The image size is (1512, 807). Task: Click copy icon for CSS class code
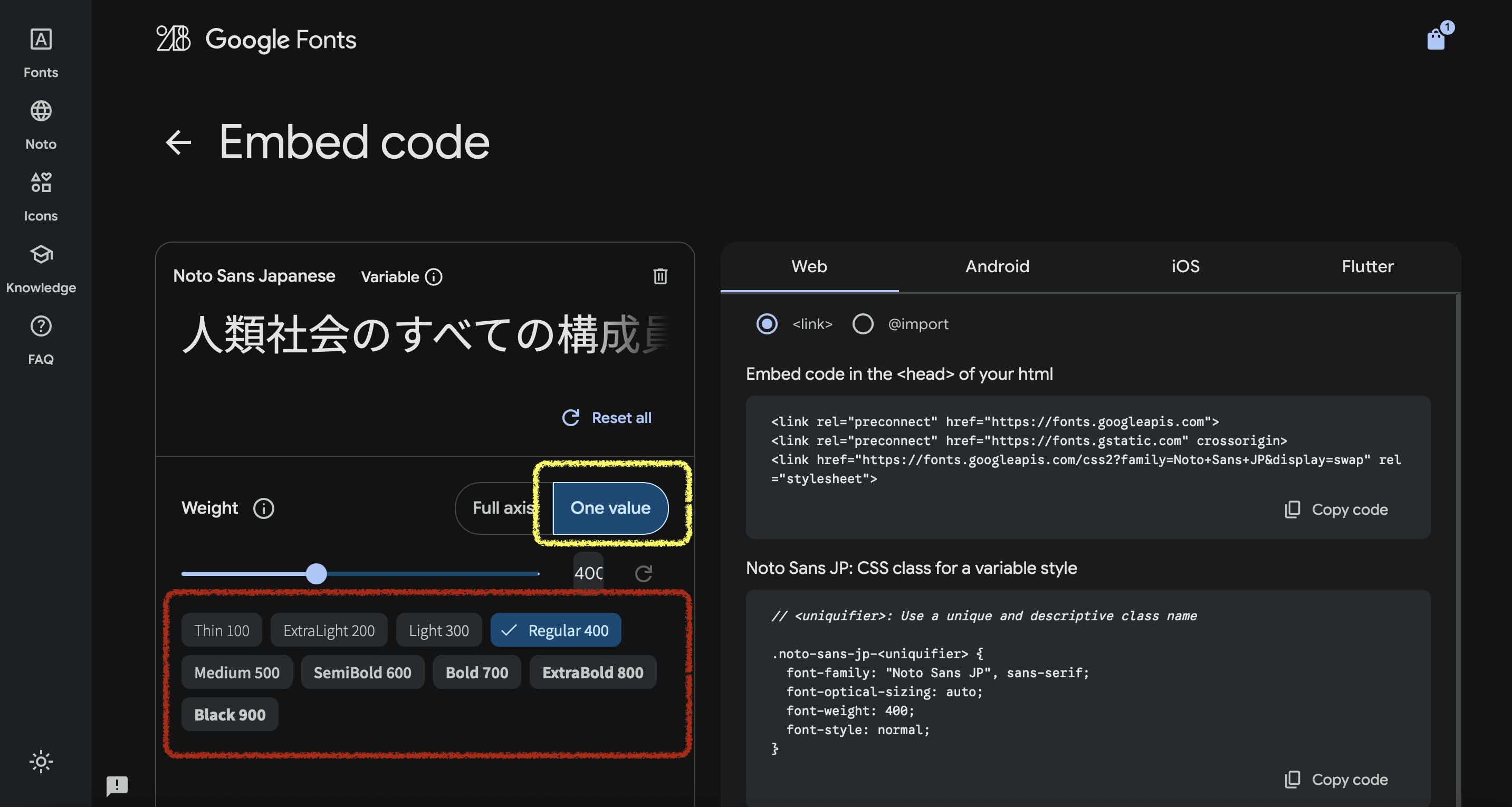[x=1293, y=780]
